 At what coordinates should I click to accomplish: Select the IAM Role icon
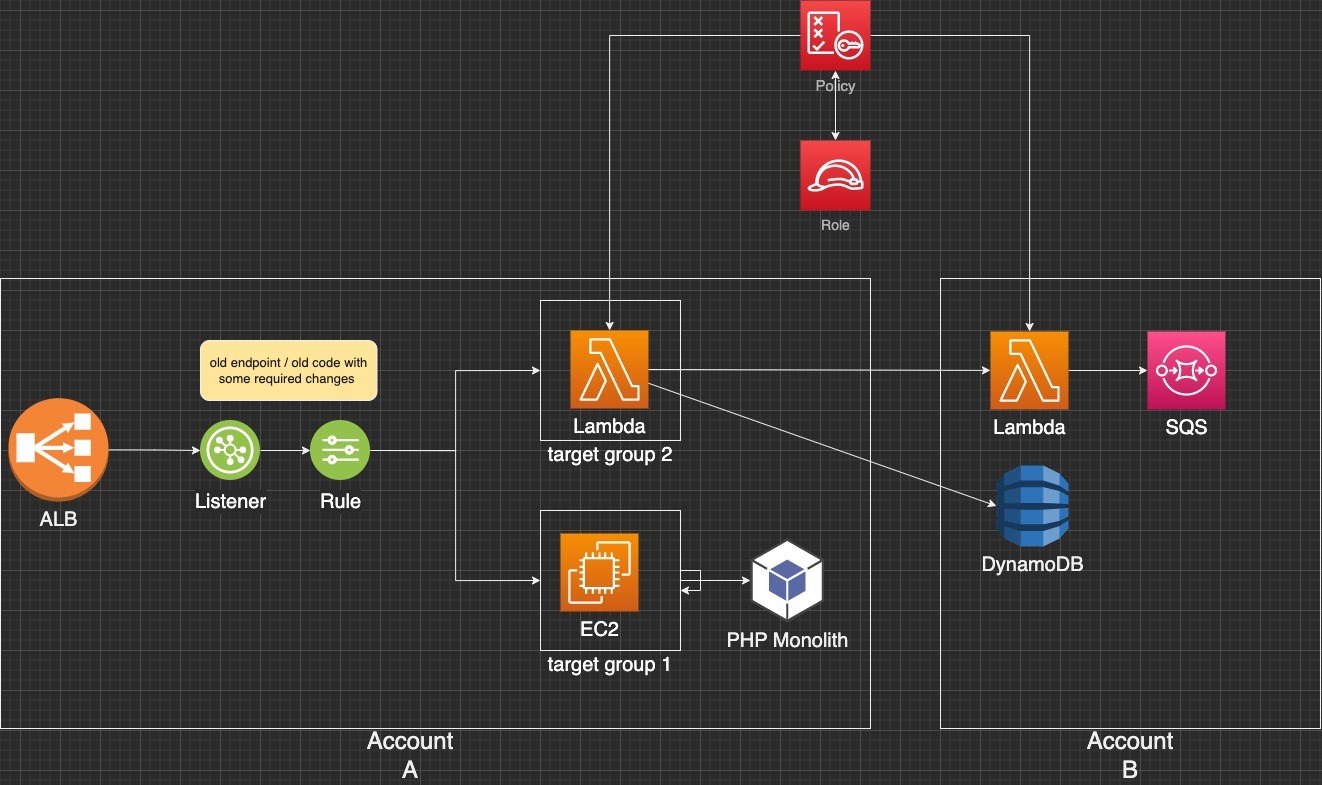[835, 175]
